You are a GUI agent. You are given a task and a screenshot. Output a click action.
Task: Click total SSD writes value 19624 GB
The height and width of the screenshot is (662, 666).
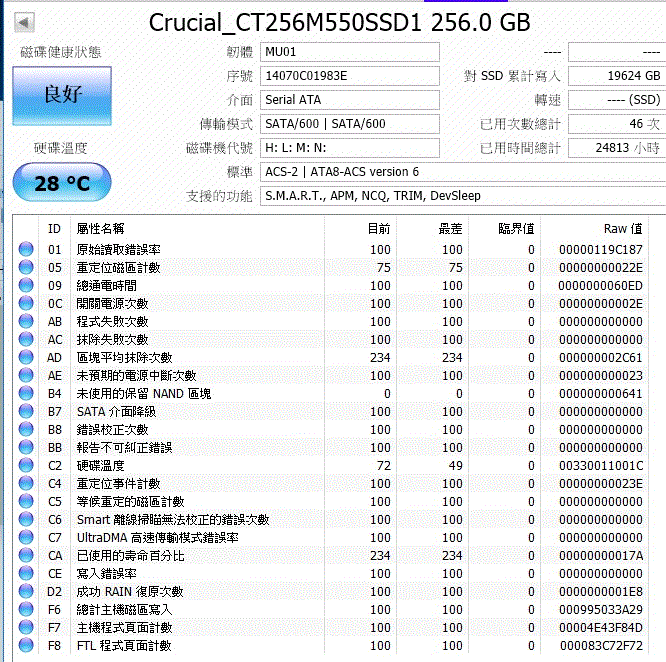[617, 76]
